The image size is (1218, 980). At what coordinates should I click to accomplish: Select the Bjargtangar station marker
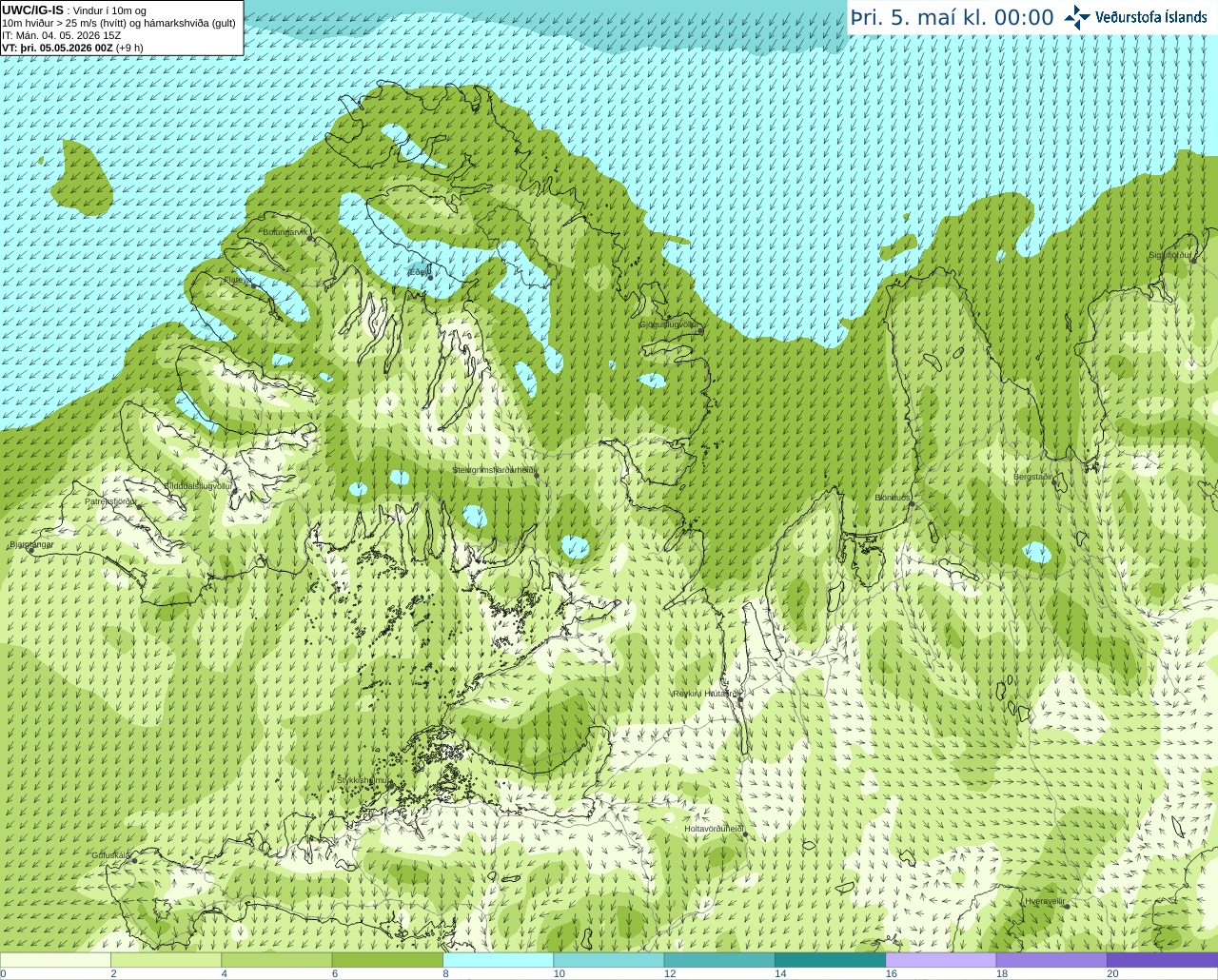pyautogui.click(x=31, y=551)
